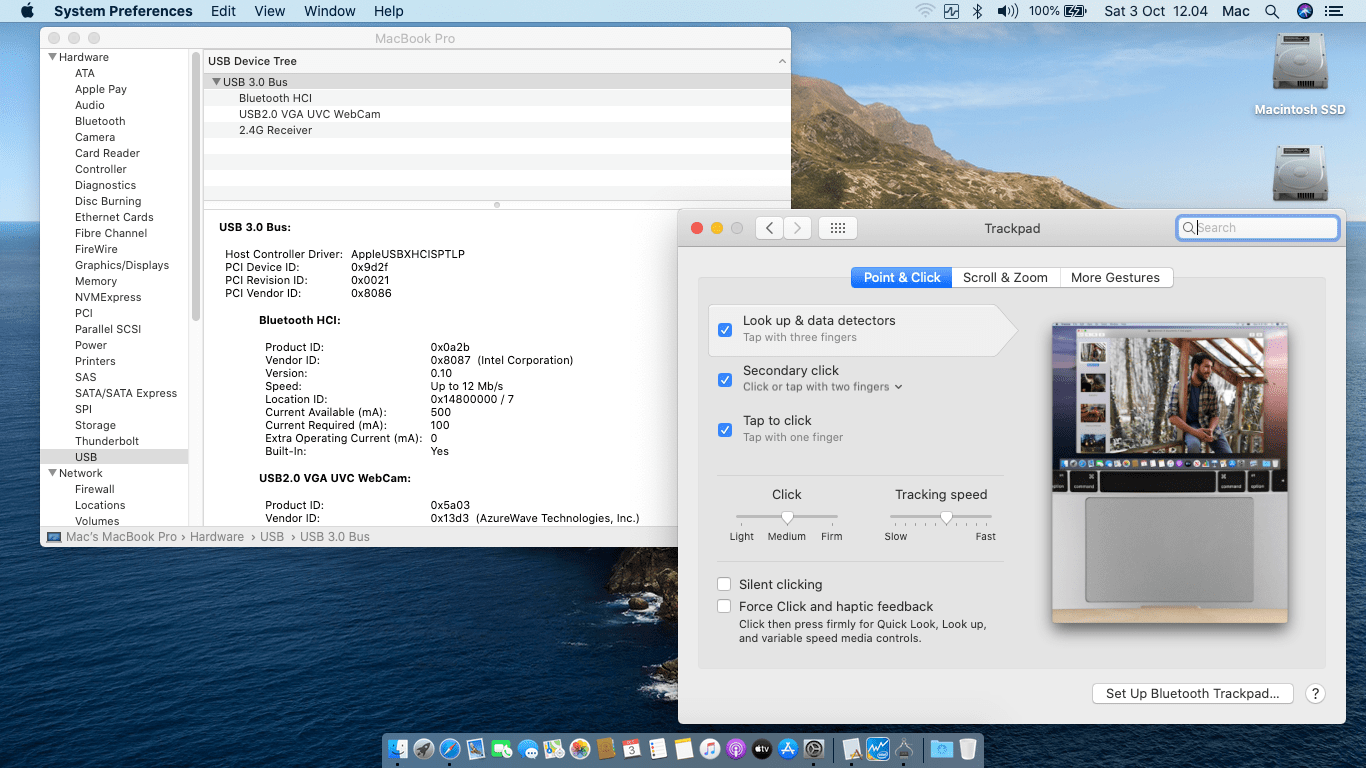Click the Bluetooth icon in the menu bar
This screenshot has width=1366, height=768.
click(979, 11)
